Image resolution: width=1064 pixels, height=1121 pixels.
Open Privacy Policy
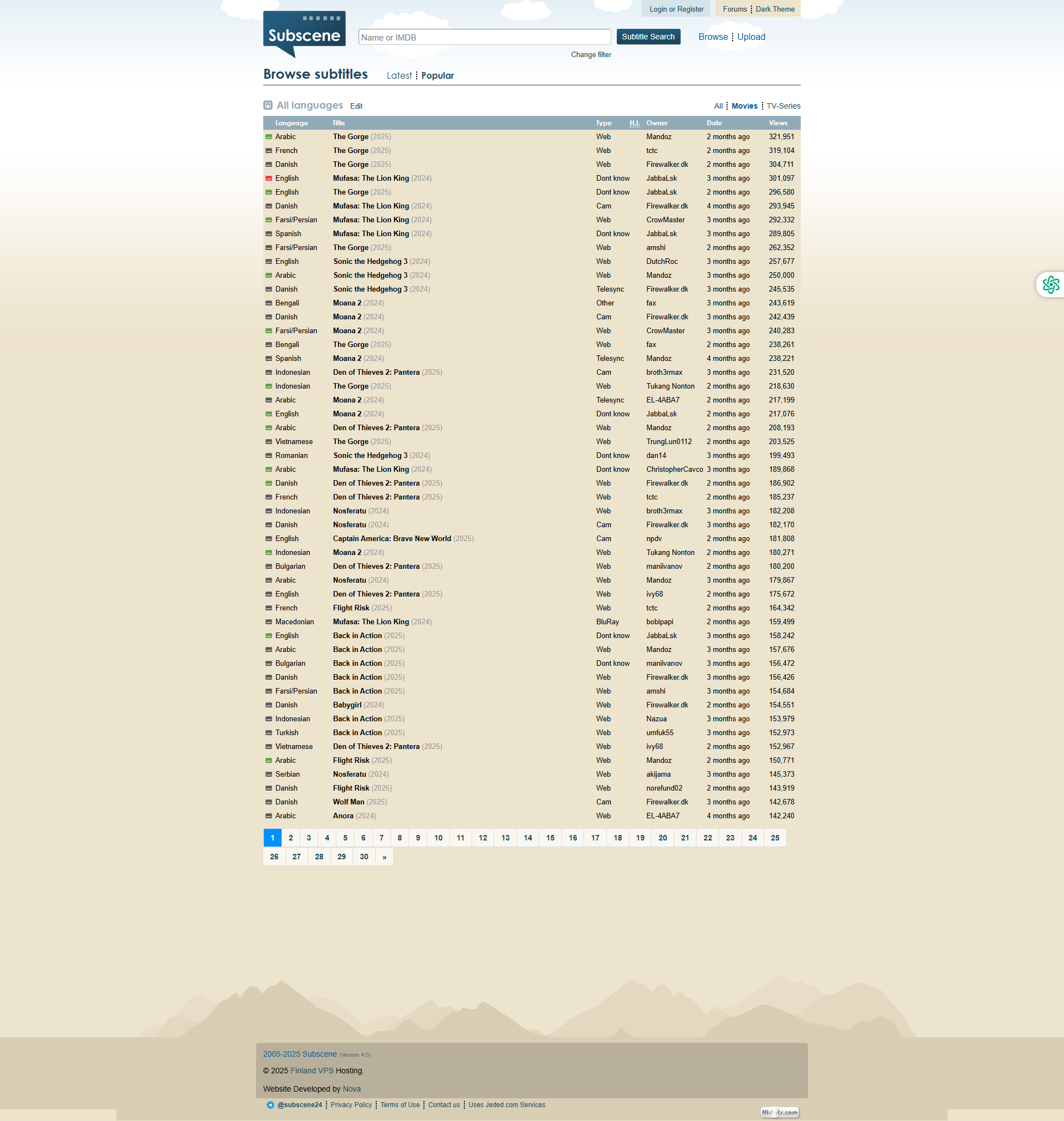[x=351, y=1104]
